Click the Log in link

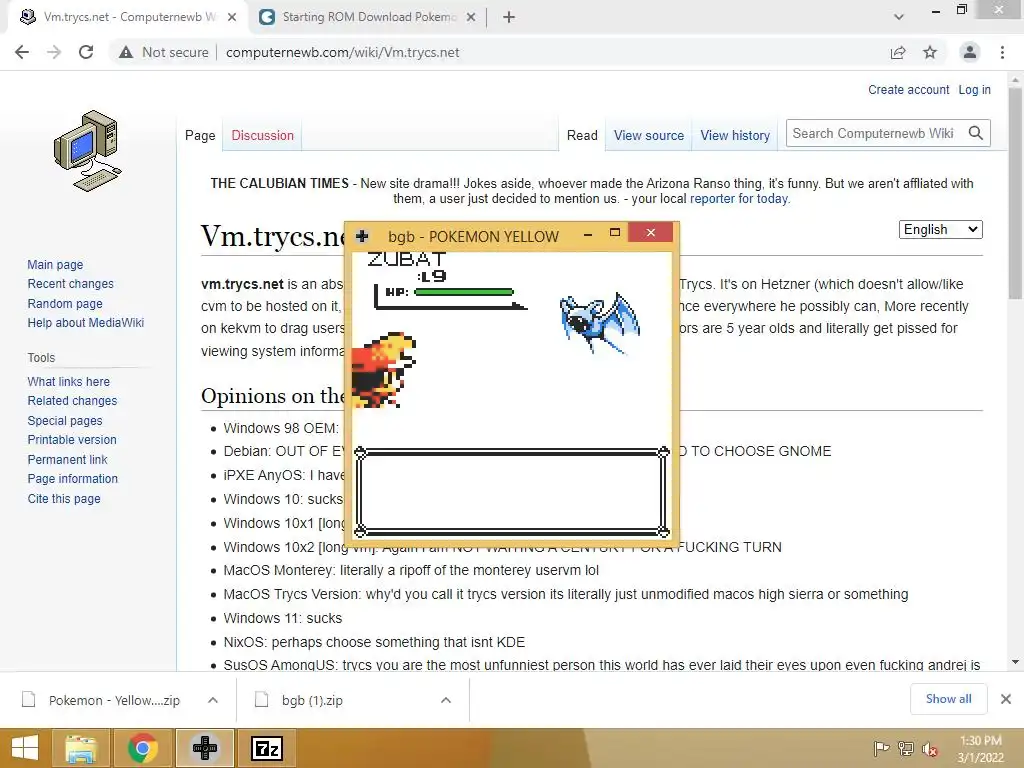[x=974, y=89]
